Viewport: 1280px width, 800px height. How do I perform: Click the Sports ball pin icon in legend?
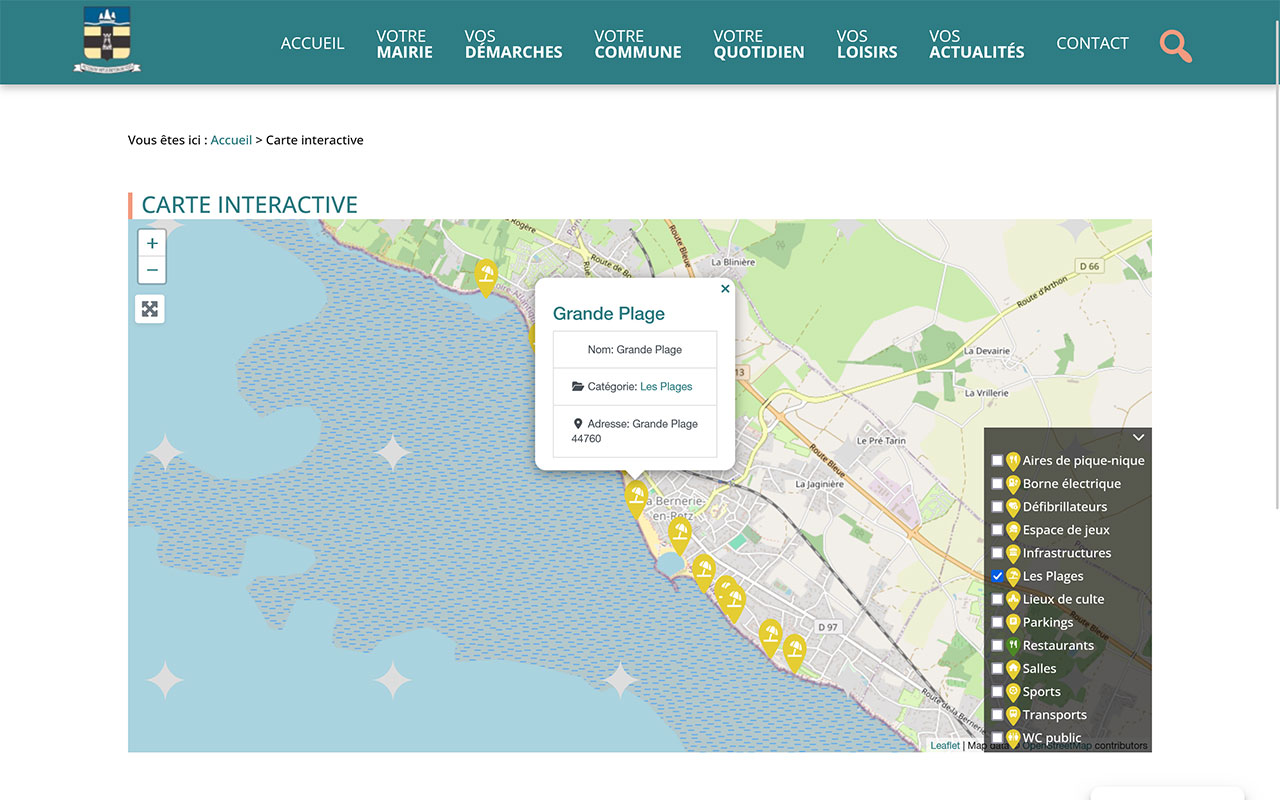tap(1013, 692)
